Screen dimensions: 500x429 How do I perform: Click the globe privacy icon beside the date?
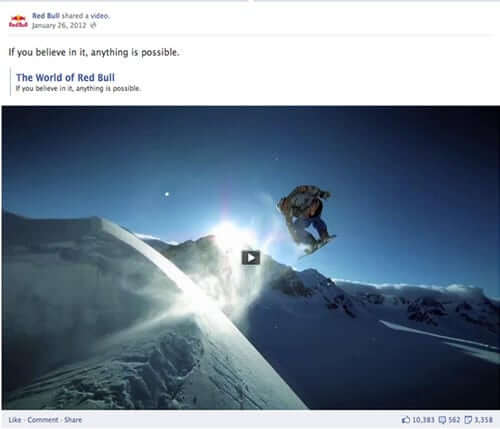click(x=93, y=25)
